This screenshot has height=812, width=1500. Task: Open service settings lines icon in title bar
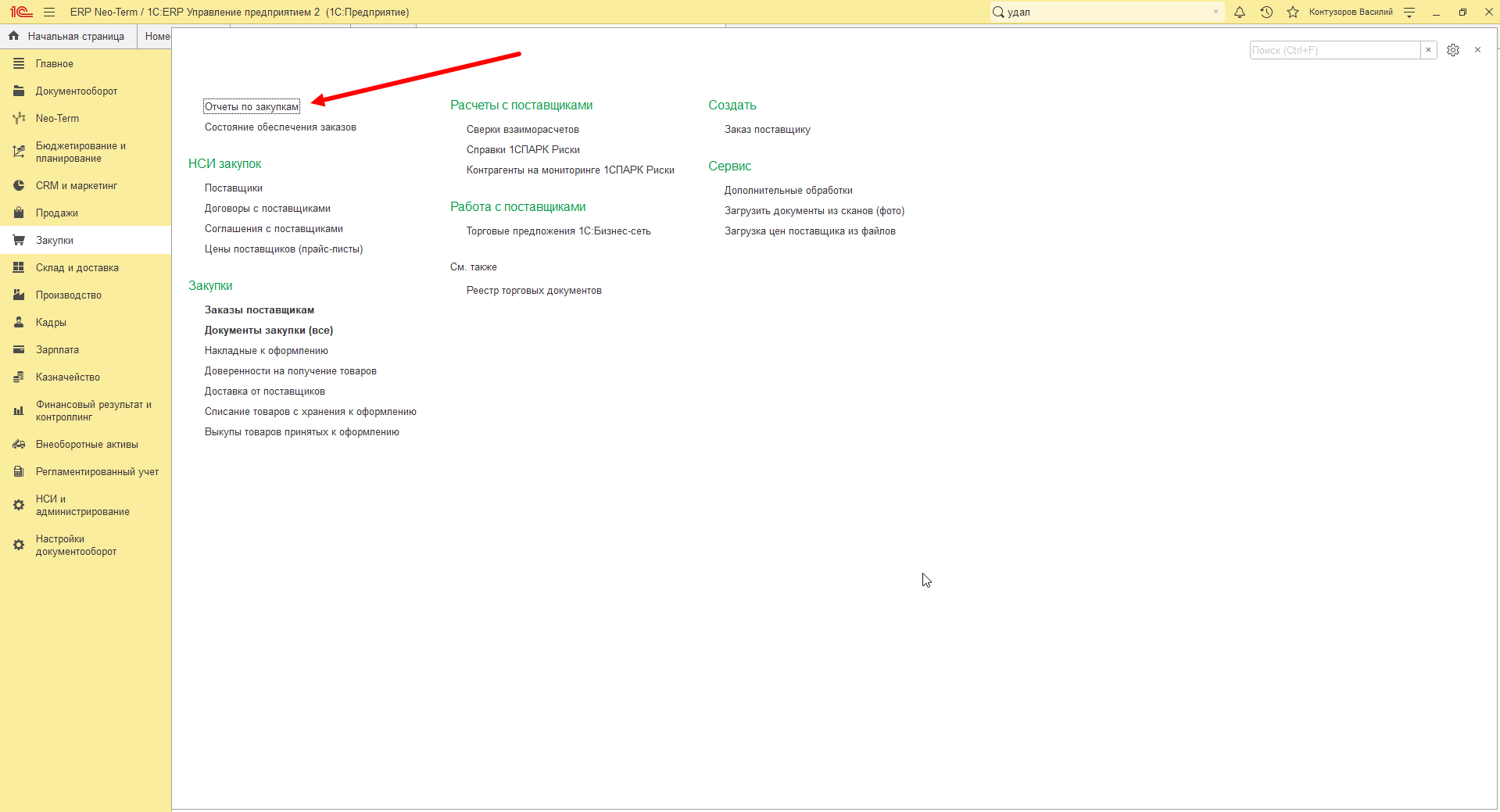(1409, 12)
